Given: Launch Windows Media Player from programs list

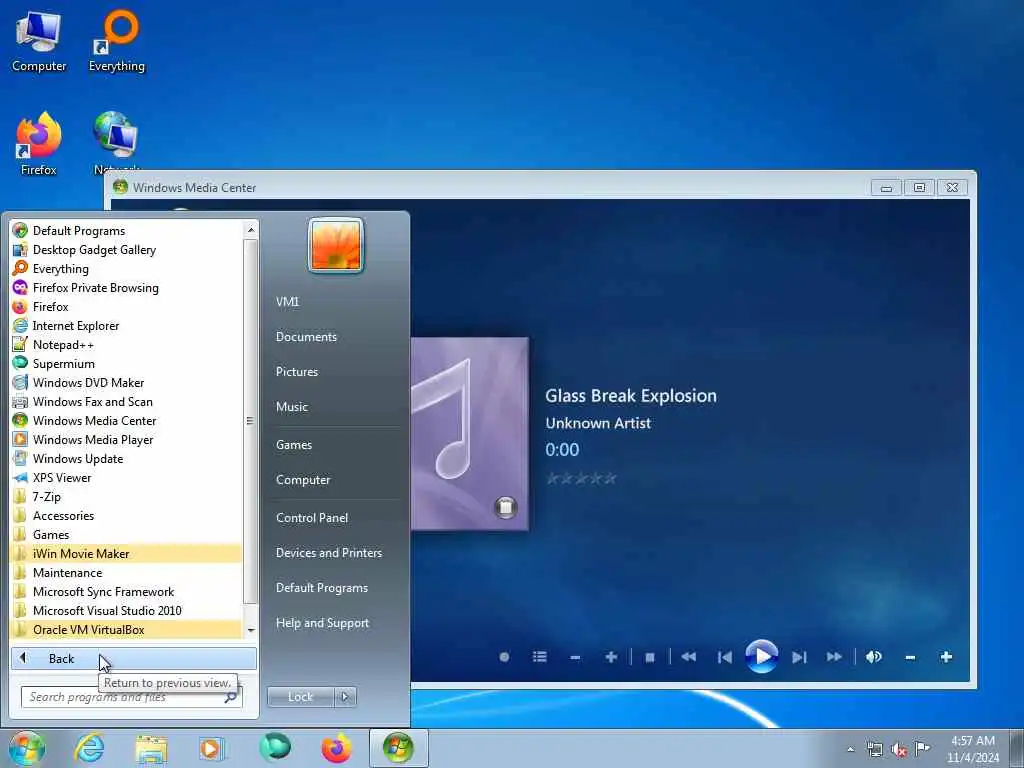Looking at the screenshot, I should pos(127,439).
